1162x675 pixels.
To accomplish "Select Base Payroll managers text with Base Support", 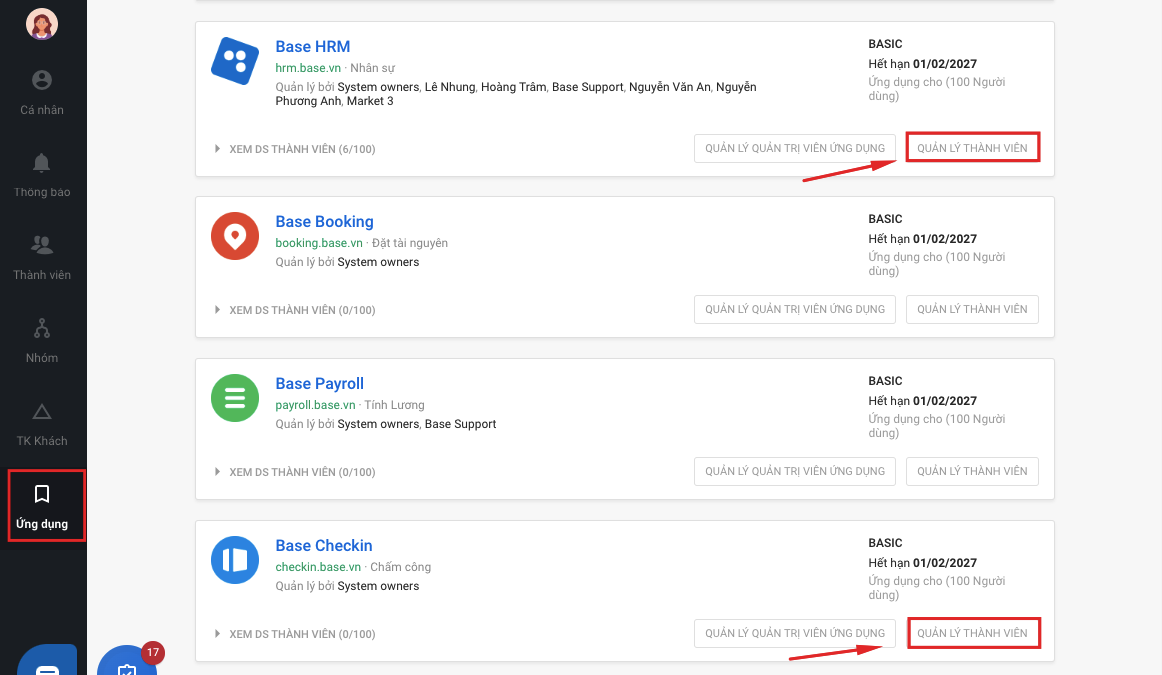I will tap(385, 424).
